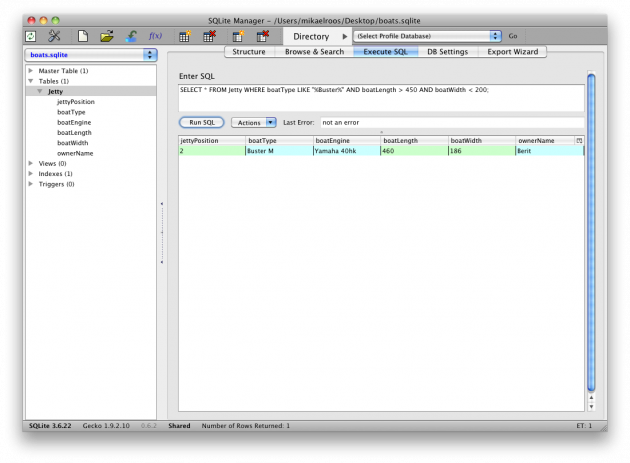Select the boatLength column in tree
This screenshot has width=630, height=463.
click(x=74, y=133)
